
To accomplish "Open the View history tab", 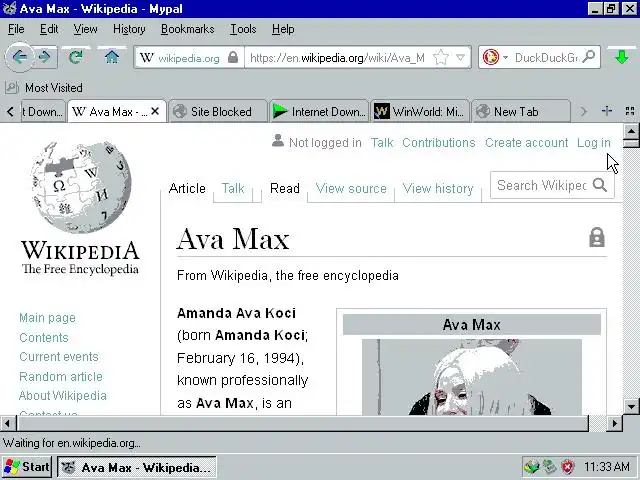I will 438,188.
